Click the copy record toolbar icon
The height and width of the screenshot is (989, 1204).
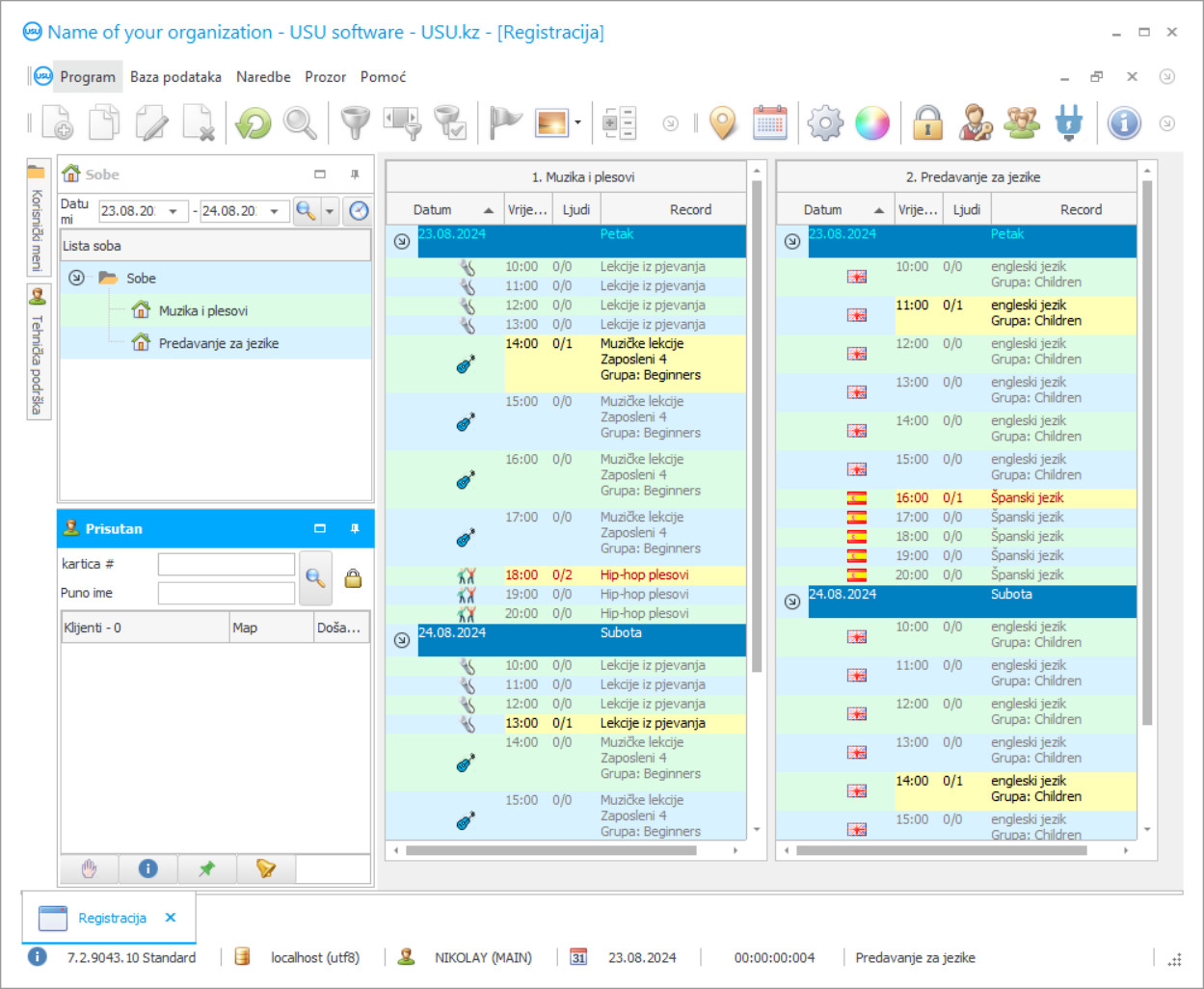tap(104, 123)
